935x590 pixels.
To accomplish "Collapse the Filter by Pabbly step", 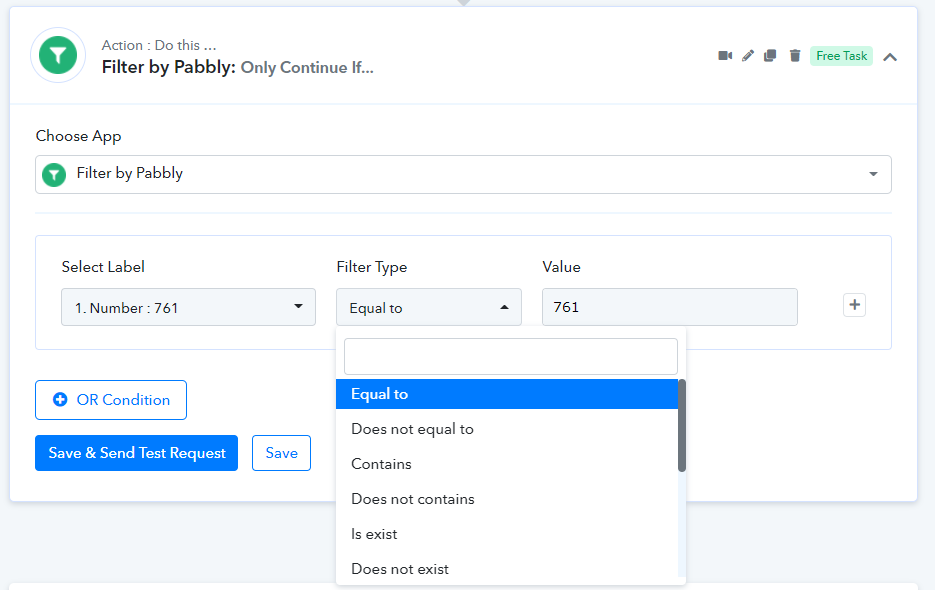I will tap(890, 57).
